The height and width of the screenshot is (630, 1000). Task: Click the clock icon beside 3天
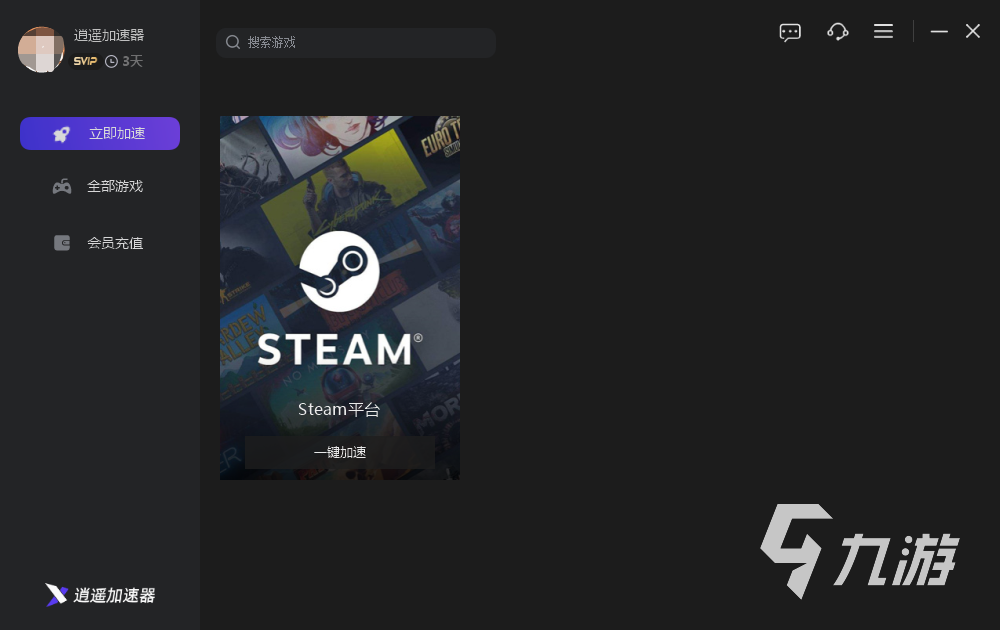pos(111,61)
